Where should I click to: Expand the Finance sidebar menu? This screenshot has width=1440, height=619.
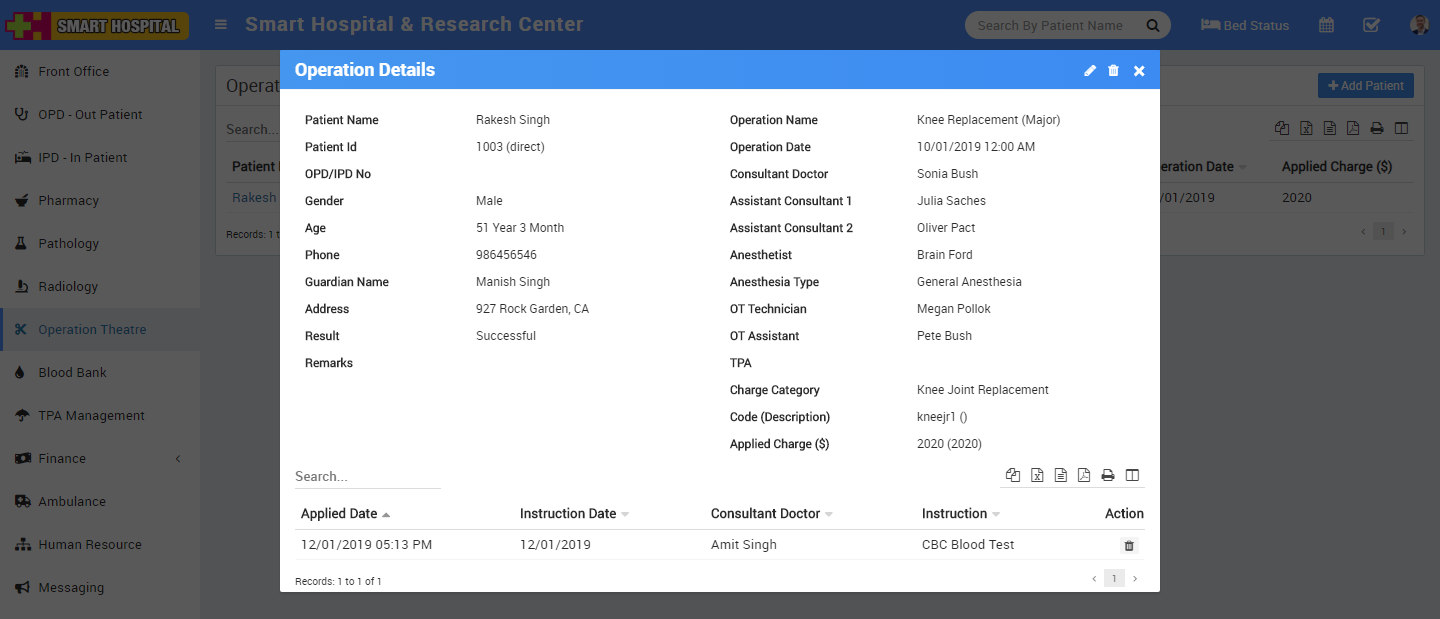(x=62, y=459)
